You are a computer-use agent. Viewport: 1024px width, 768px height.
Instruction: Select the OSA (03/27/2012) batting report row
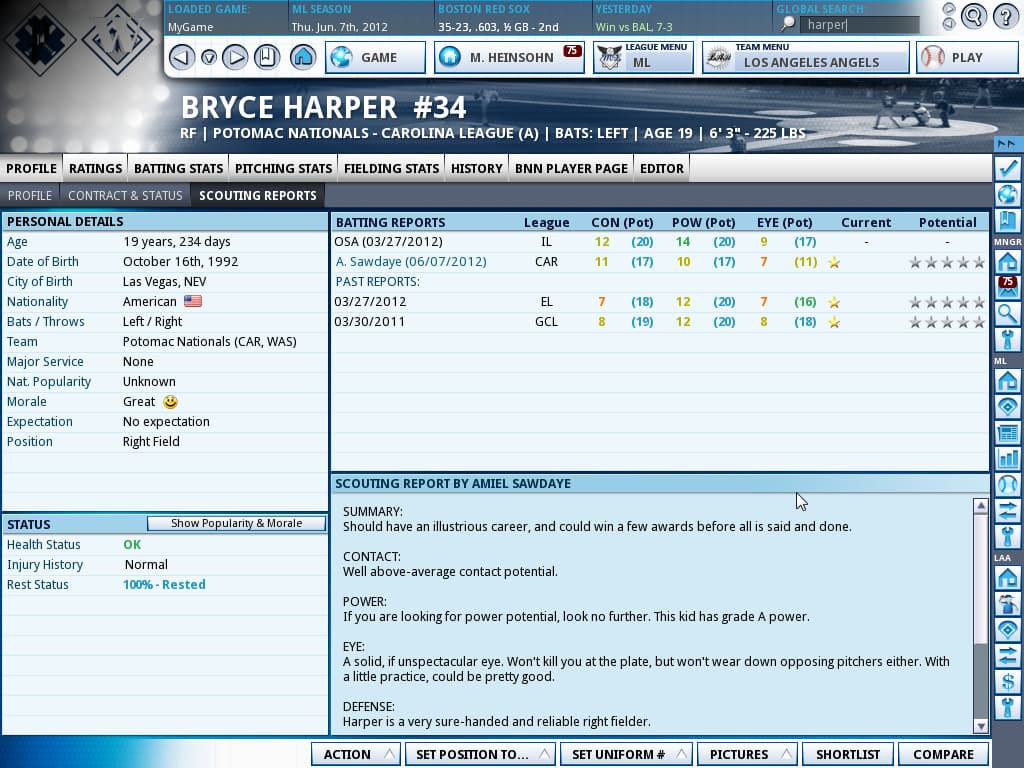660,242
